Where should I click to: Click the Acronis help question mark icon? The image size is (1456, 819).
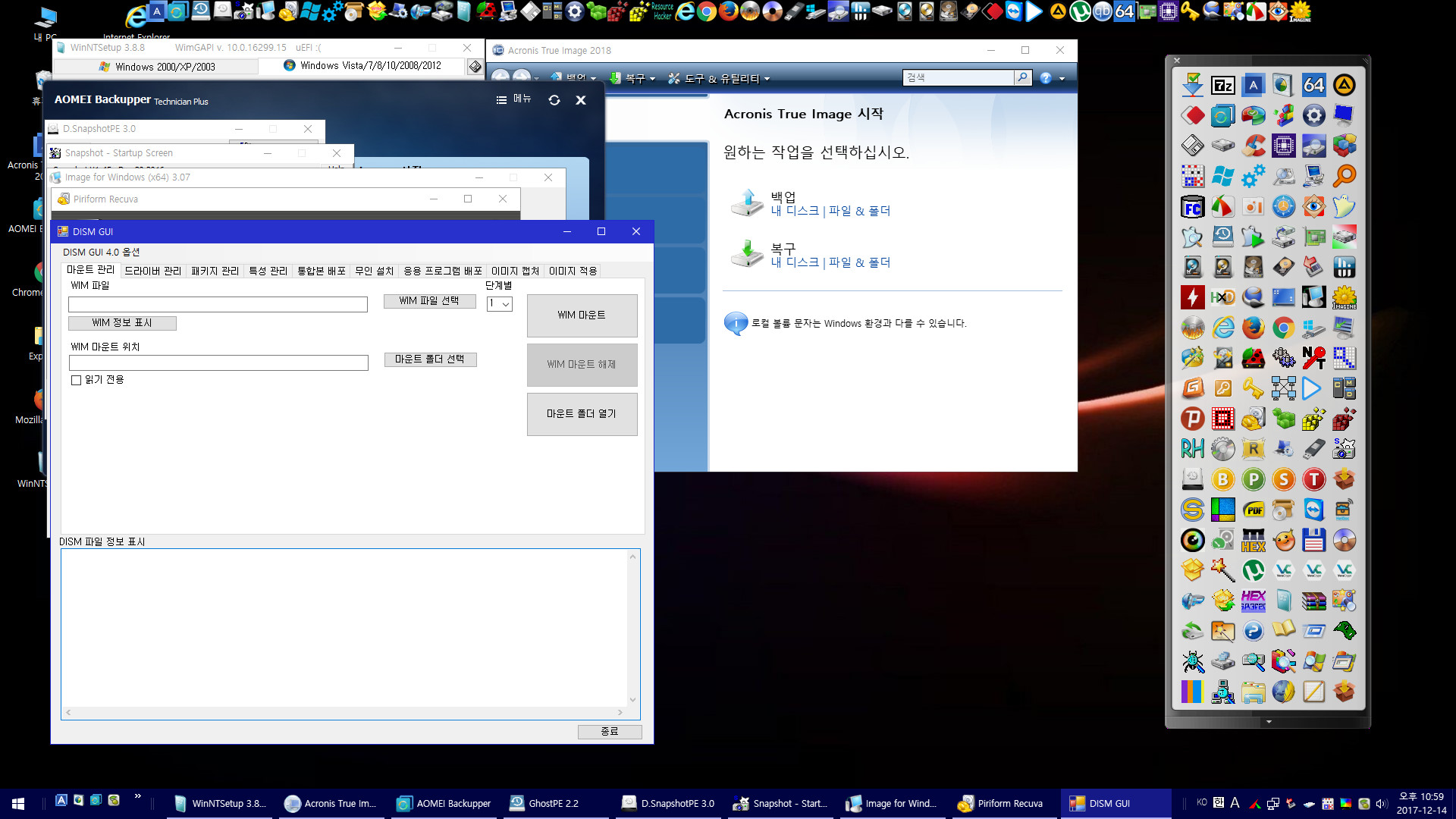(x=1046, y=78)
